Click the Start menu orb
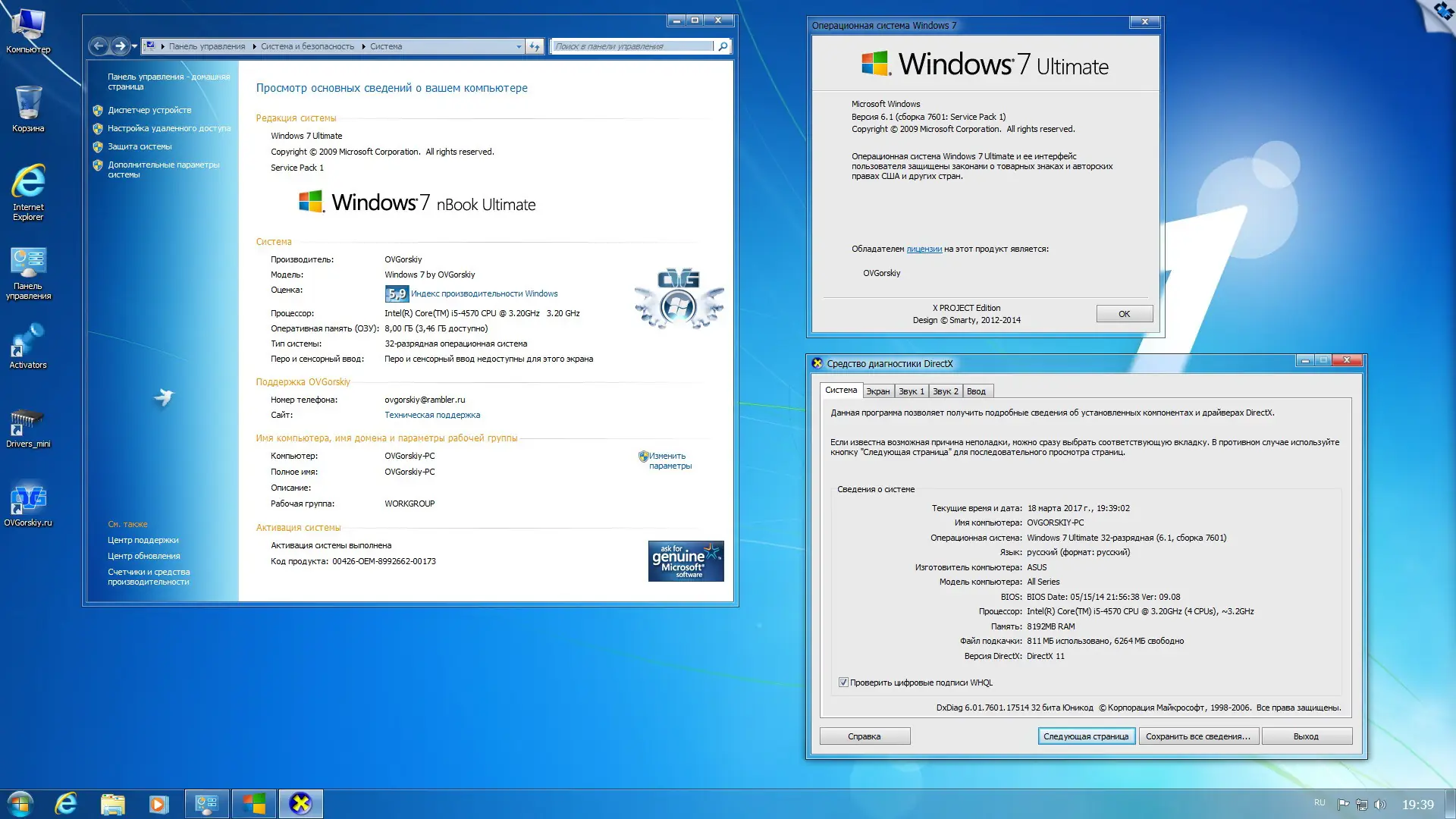The image size is (1456, 819). (19, 803)
